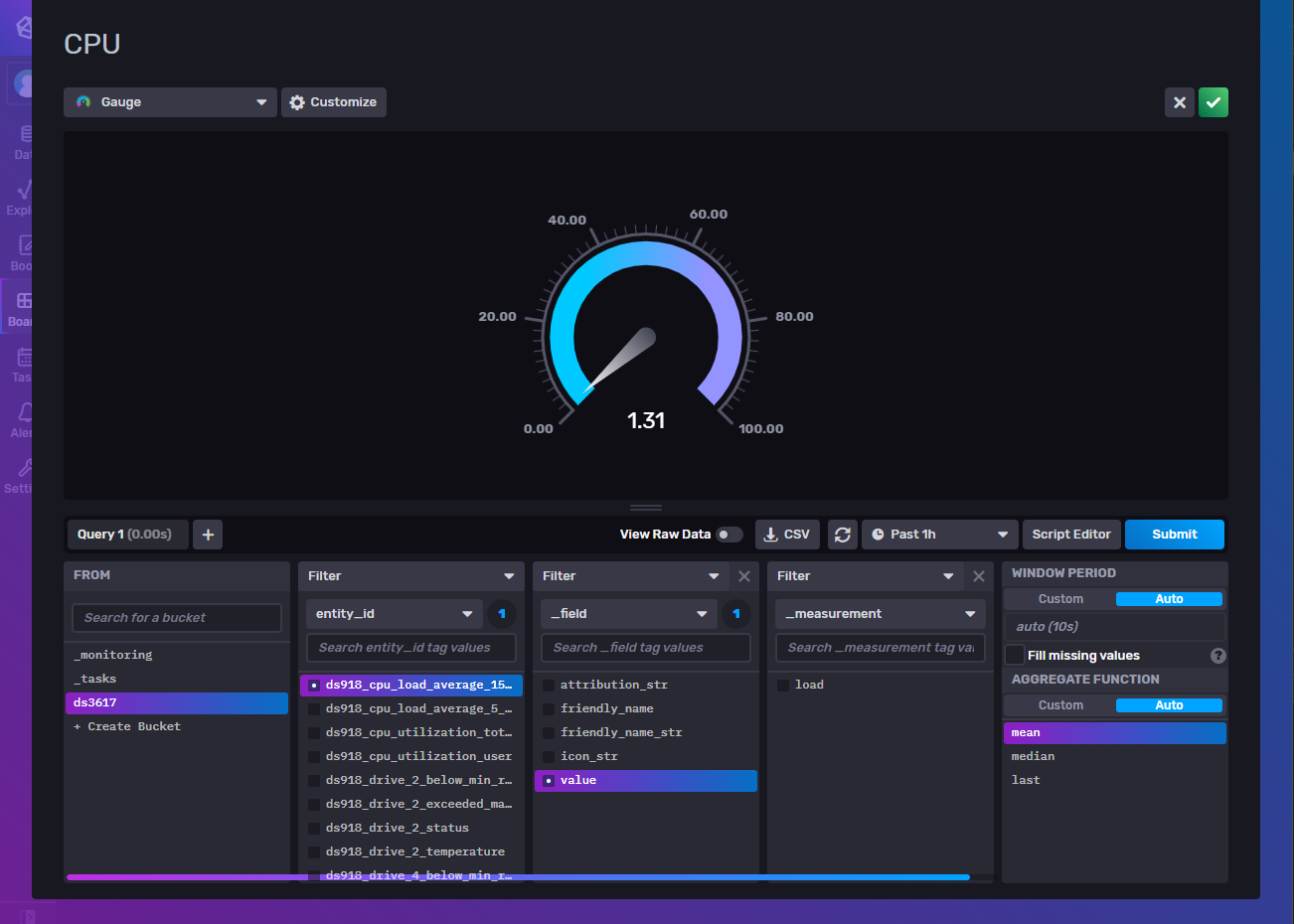Click the refresh icon button
1294x924 pixels.
click(x=843, y=535)
